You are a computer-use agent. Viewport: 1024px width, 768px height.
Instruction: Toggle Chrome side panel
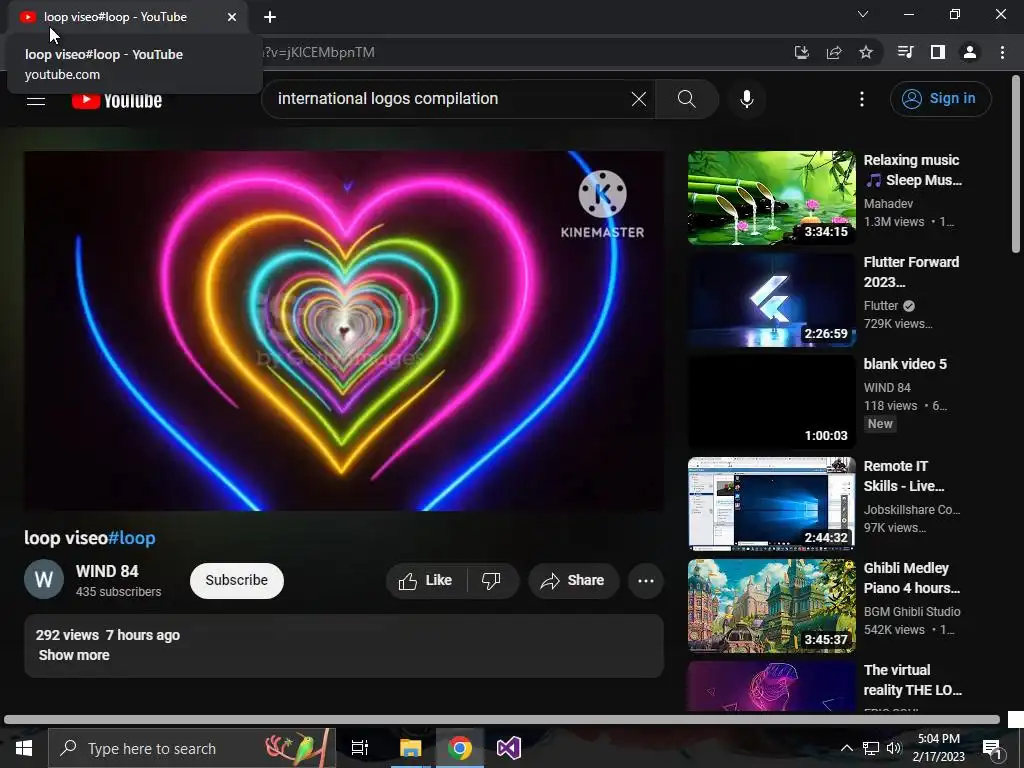coord(938,52)
